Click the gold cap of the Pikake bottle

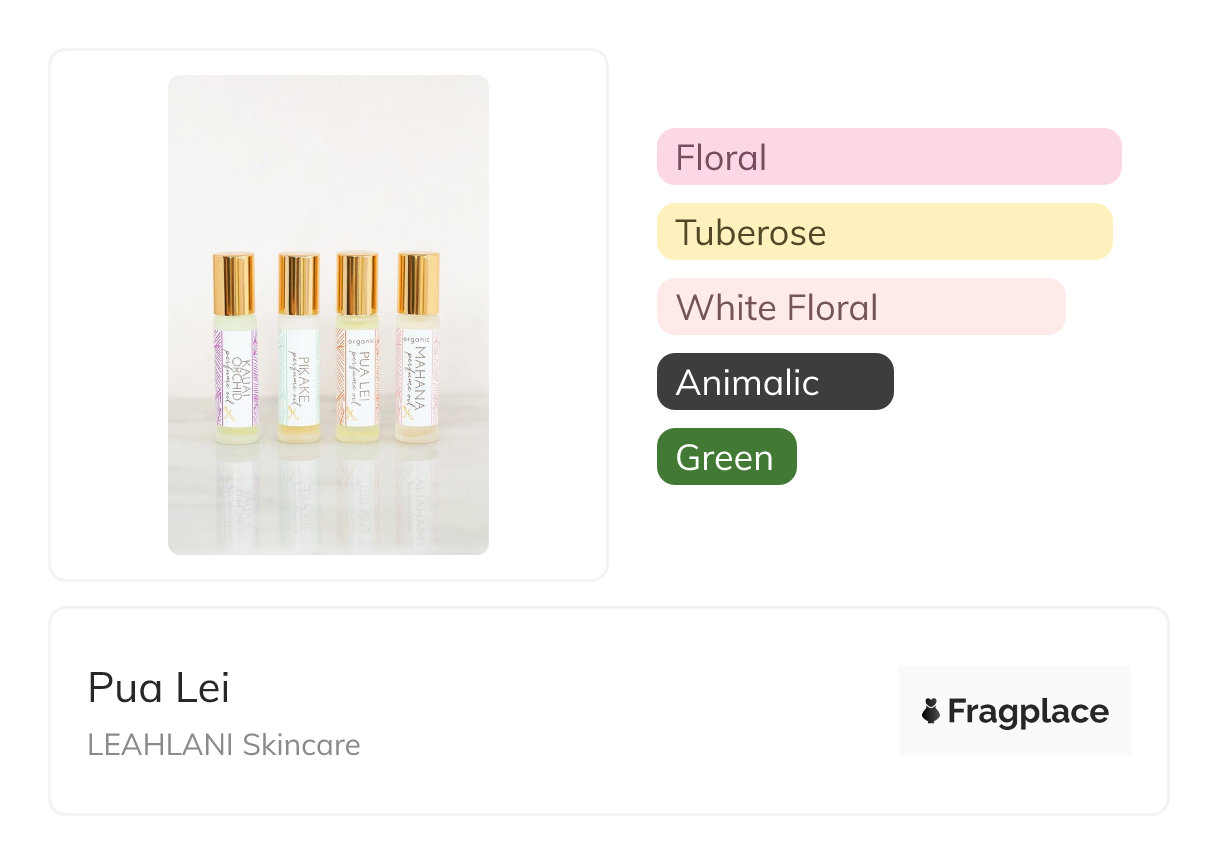point(298,284)
